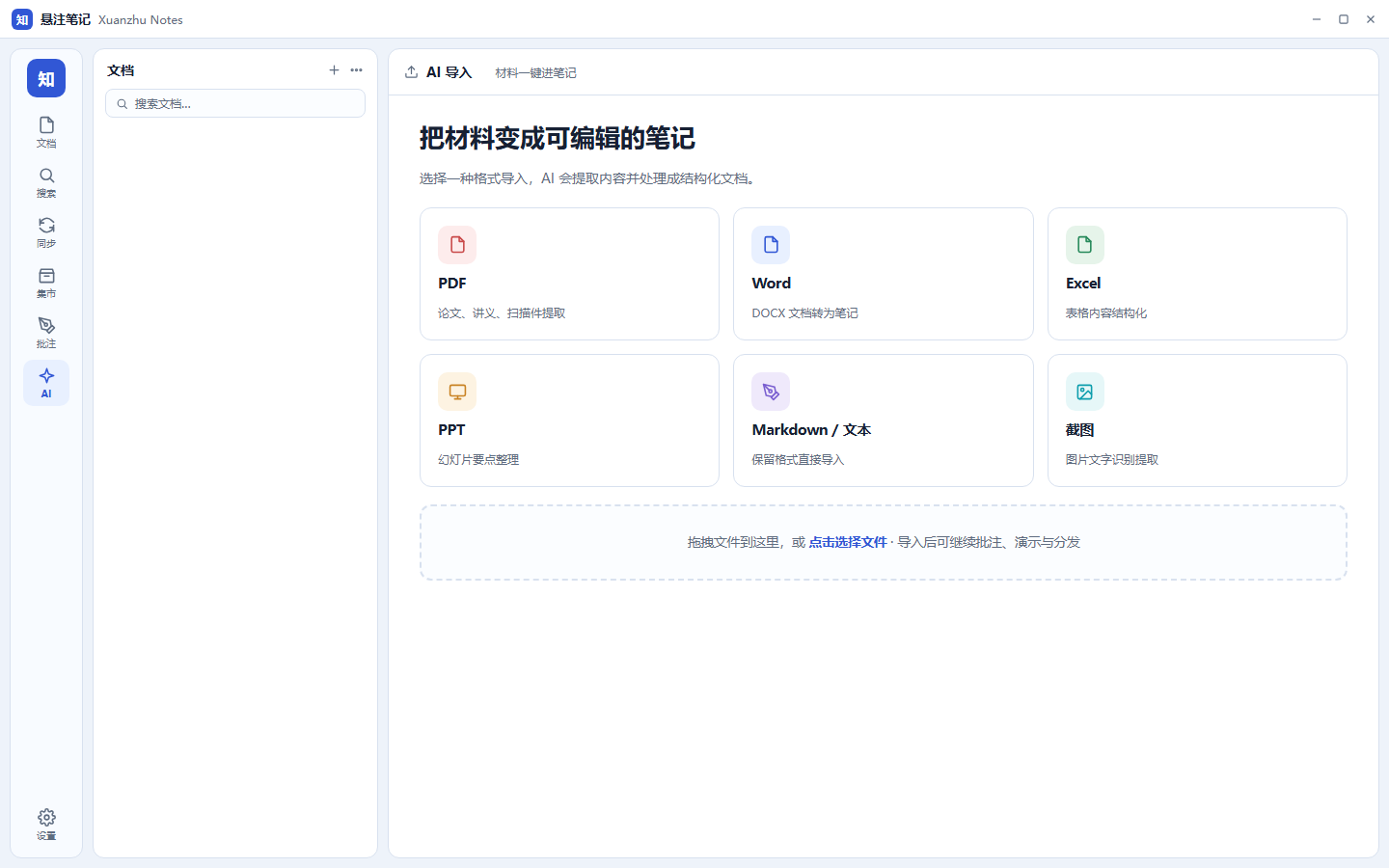Open the documents panel more options menu

pyautogui.click(x=357, y=70)
